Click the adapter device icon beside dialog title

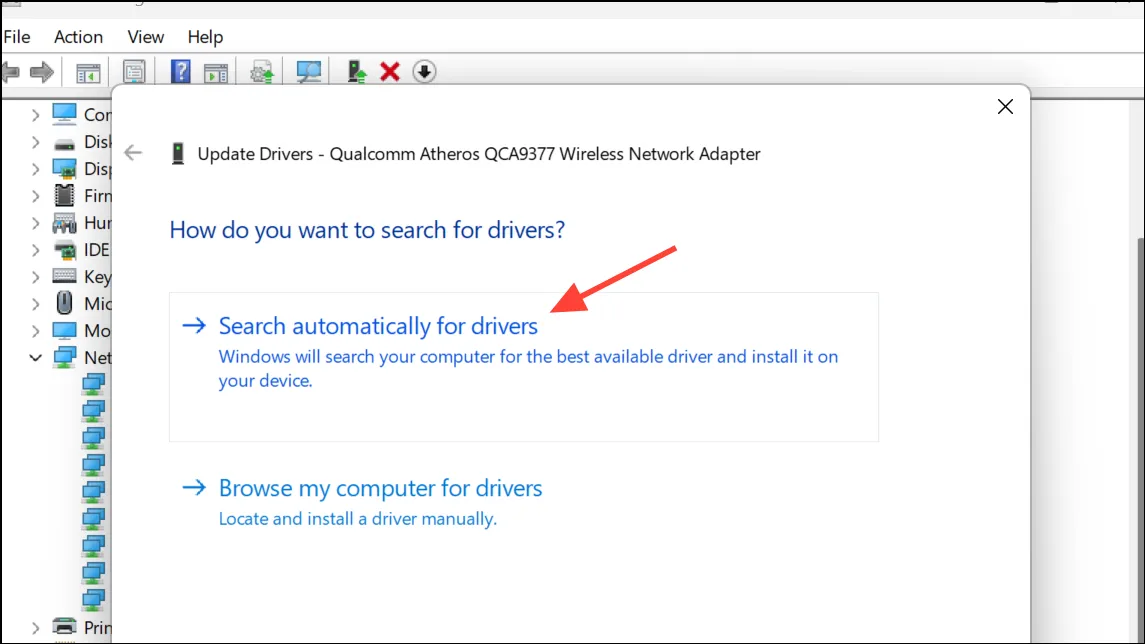pos(177,153)
